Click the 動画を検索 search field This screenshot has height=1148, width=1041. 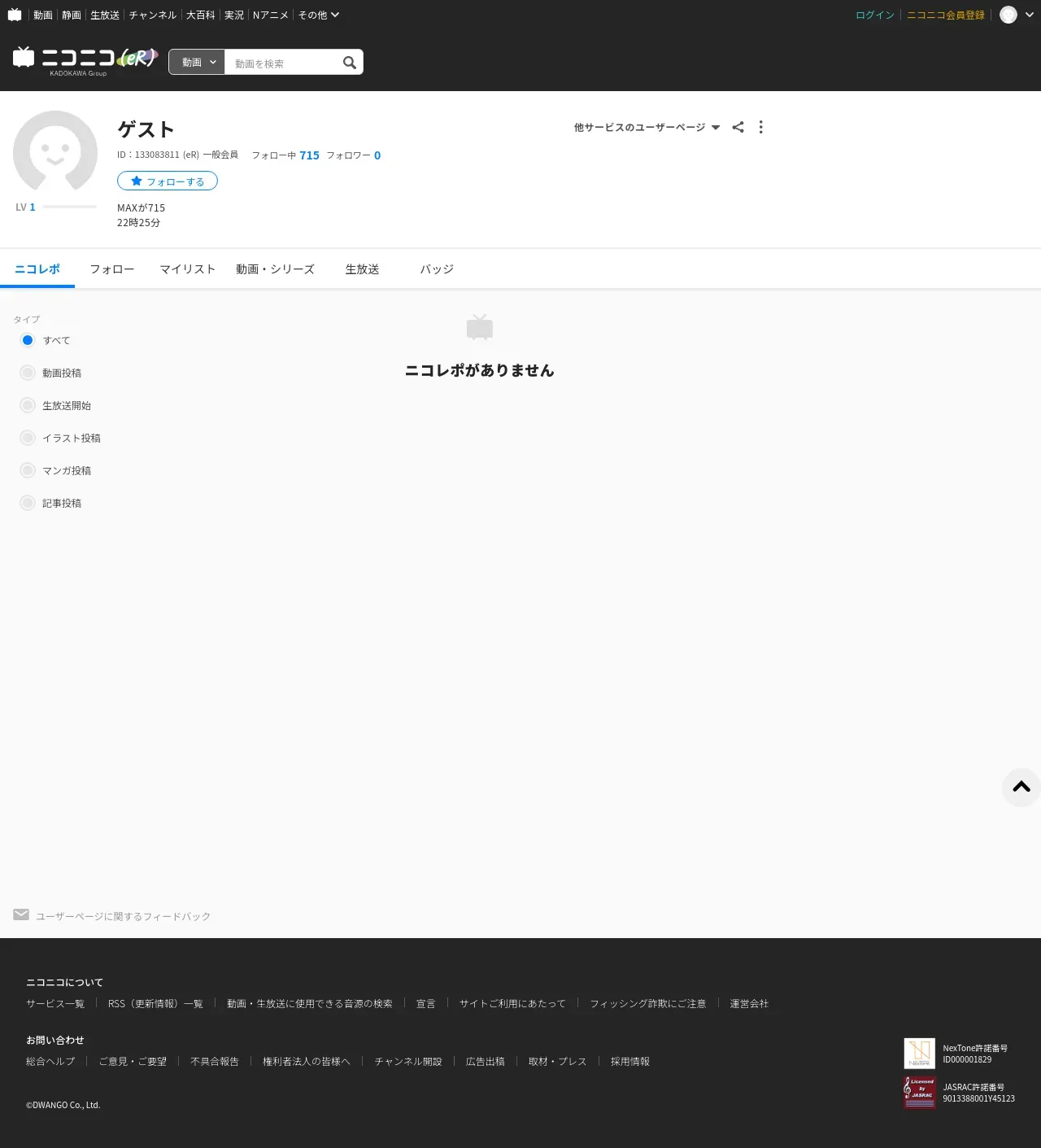[x=281, y=63]
